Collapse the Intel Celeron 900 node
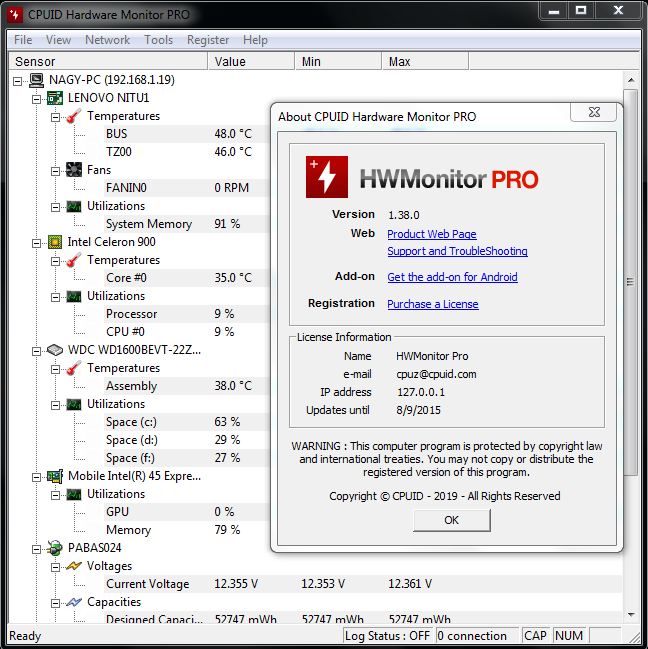Screen dimensions: 648x649 [36, 243]
